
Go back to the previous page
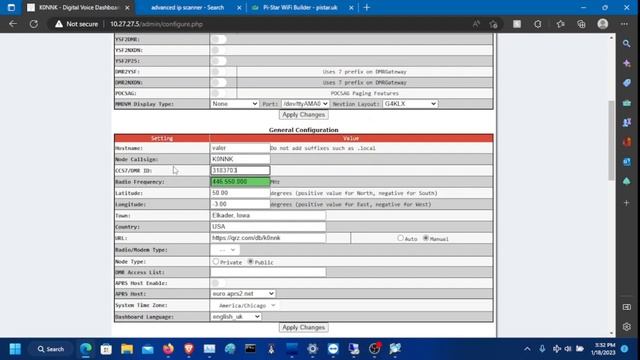tap(13, 24)
